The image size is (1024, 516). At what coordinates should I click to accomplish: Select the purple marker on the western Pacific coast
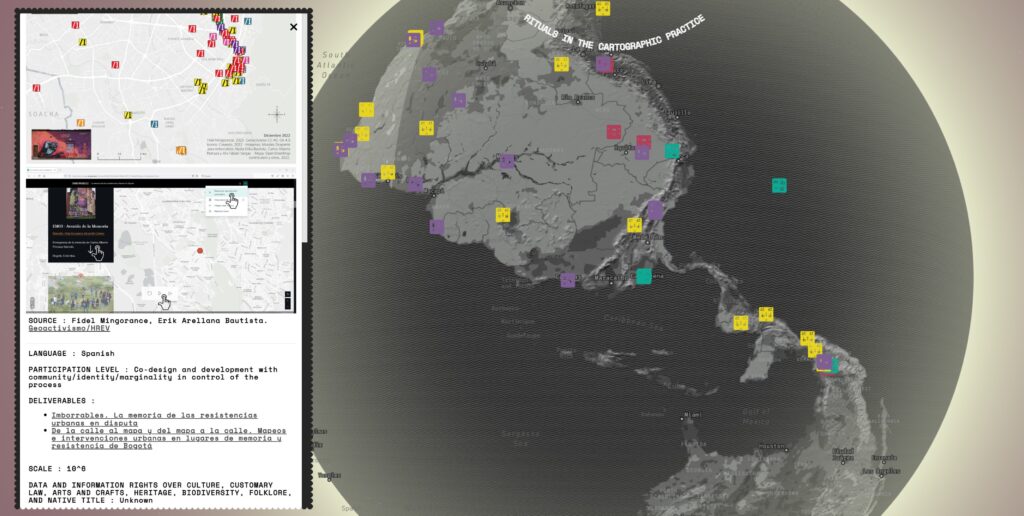point(655,210)
